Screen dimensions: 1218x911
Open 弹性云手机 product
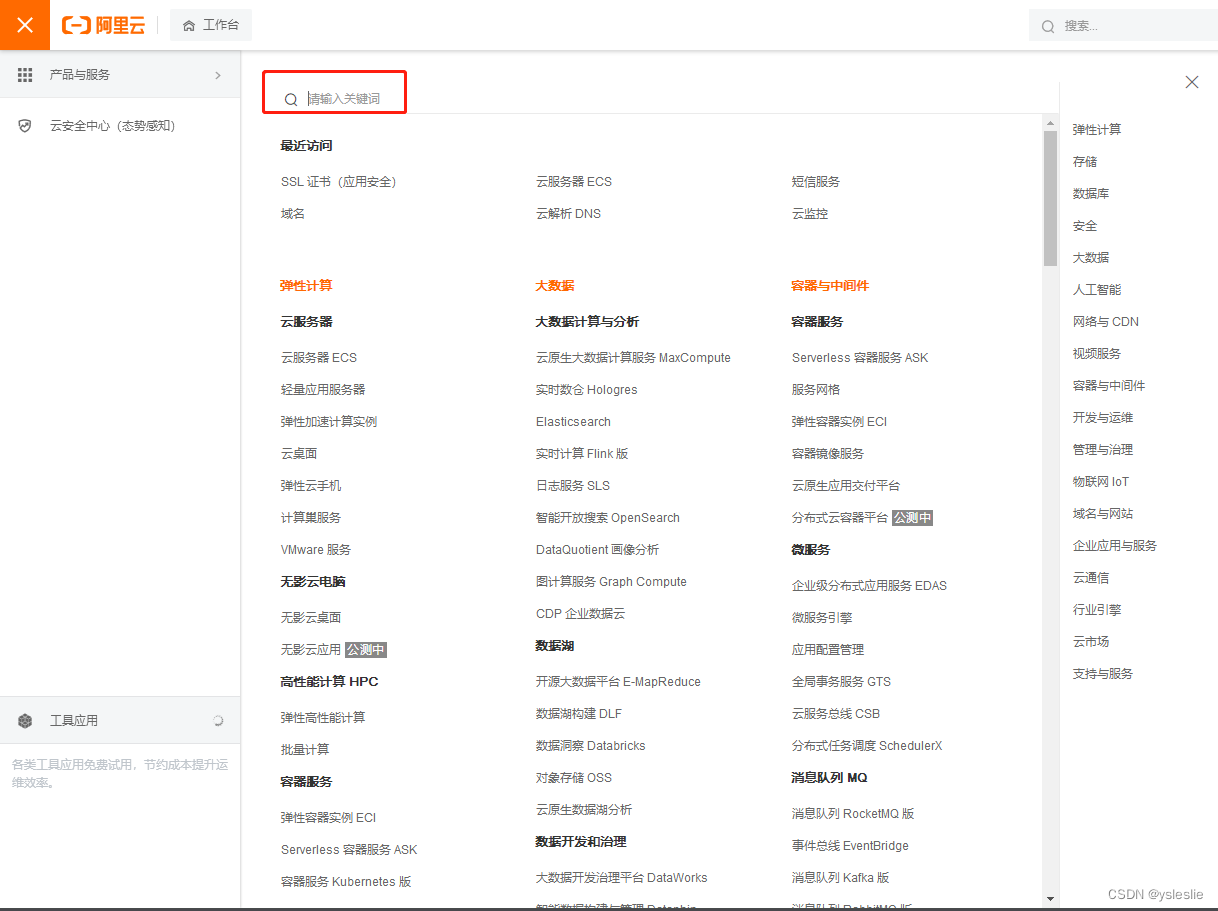point(311,486)
